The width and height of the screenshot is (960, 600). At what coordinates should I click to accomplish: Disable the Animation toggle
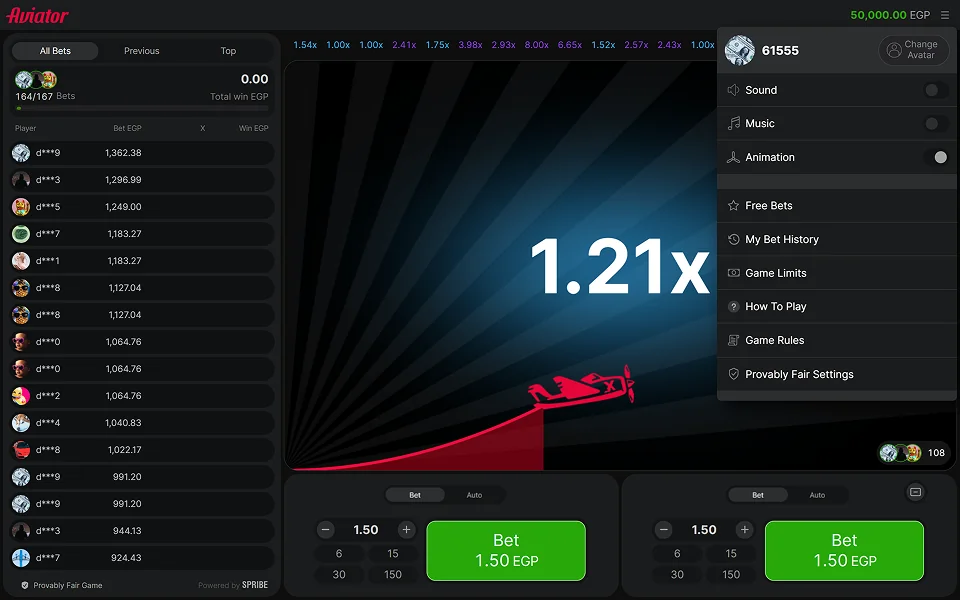(936, 157)
